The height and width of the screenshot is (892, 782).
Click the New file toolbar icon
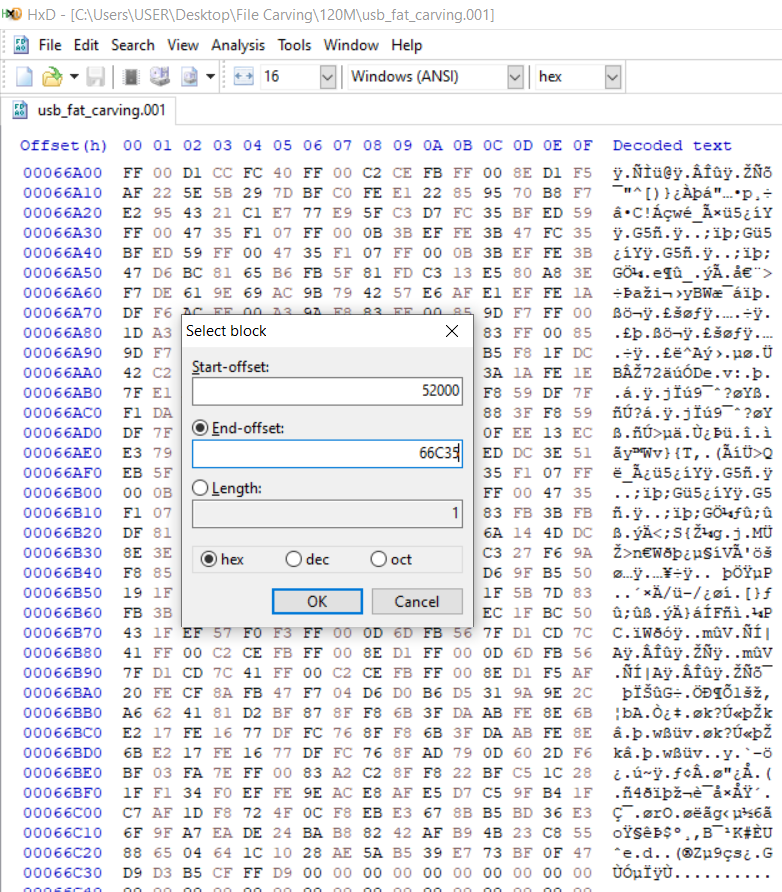point(24,77)
